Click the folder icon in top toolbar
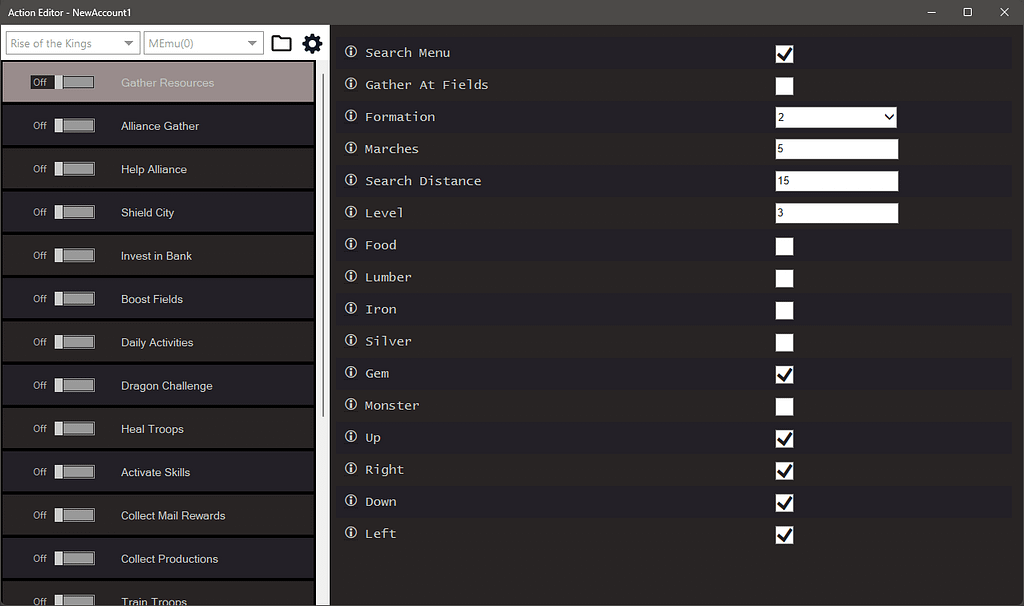The height and width of the screenshot is (606, 1024). click(281, 43)
